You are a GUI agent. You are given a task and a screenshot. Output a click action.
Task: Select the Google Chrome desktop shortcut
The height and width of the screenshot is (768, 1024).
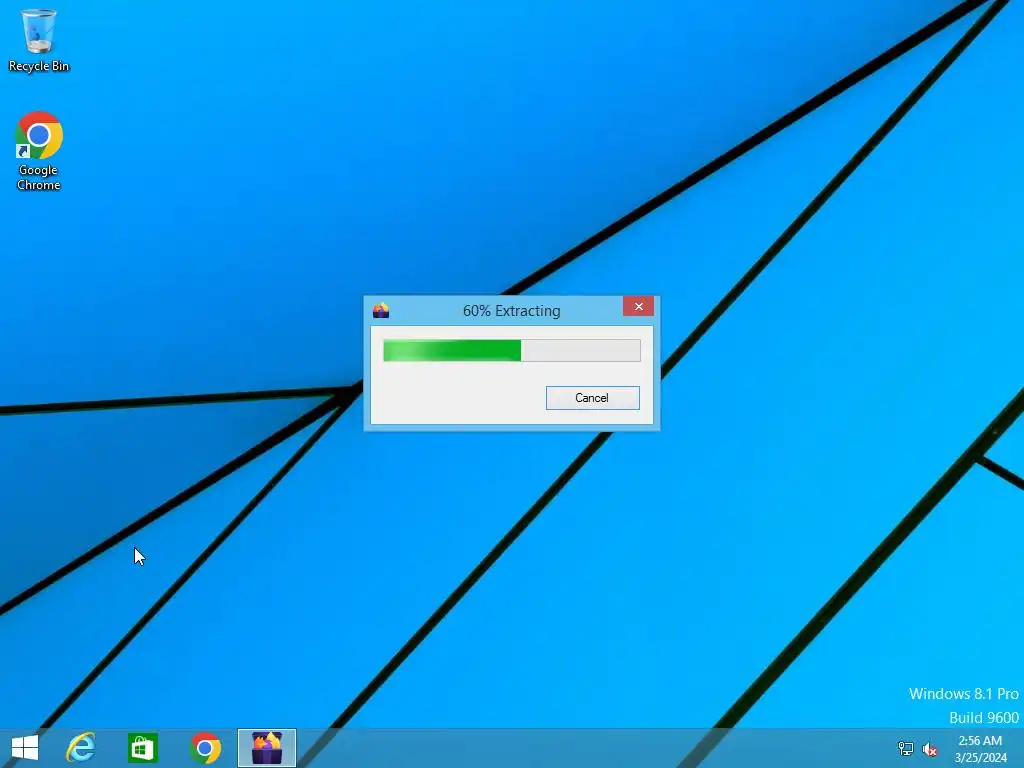(x=39, y=152)
